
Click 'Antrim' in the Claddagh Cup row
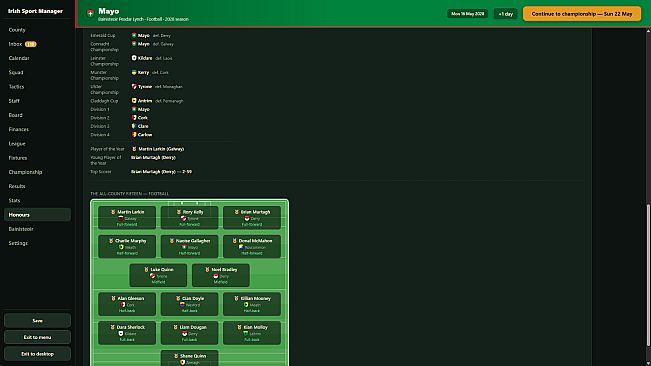tap(145, 100)
